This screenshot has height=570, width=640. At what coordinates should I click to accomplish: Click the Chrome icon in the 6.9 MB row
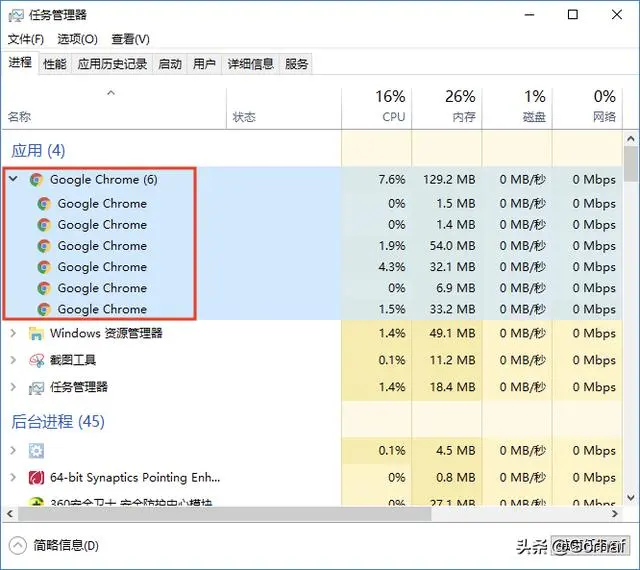44,288
